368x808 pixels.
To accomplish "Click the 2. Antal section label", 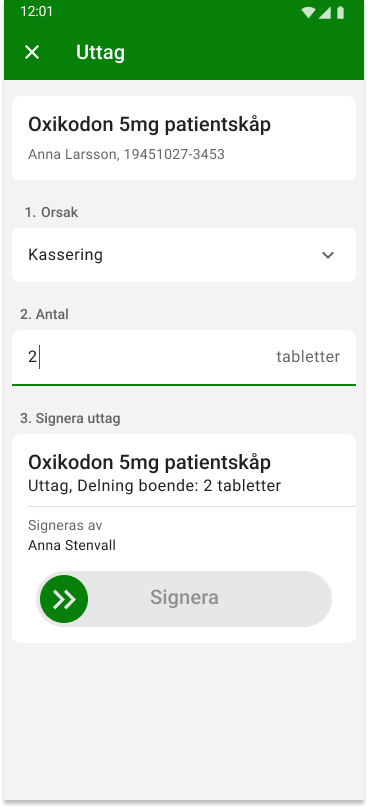I will (x=44, y=314).
